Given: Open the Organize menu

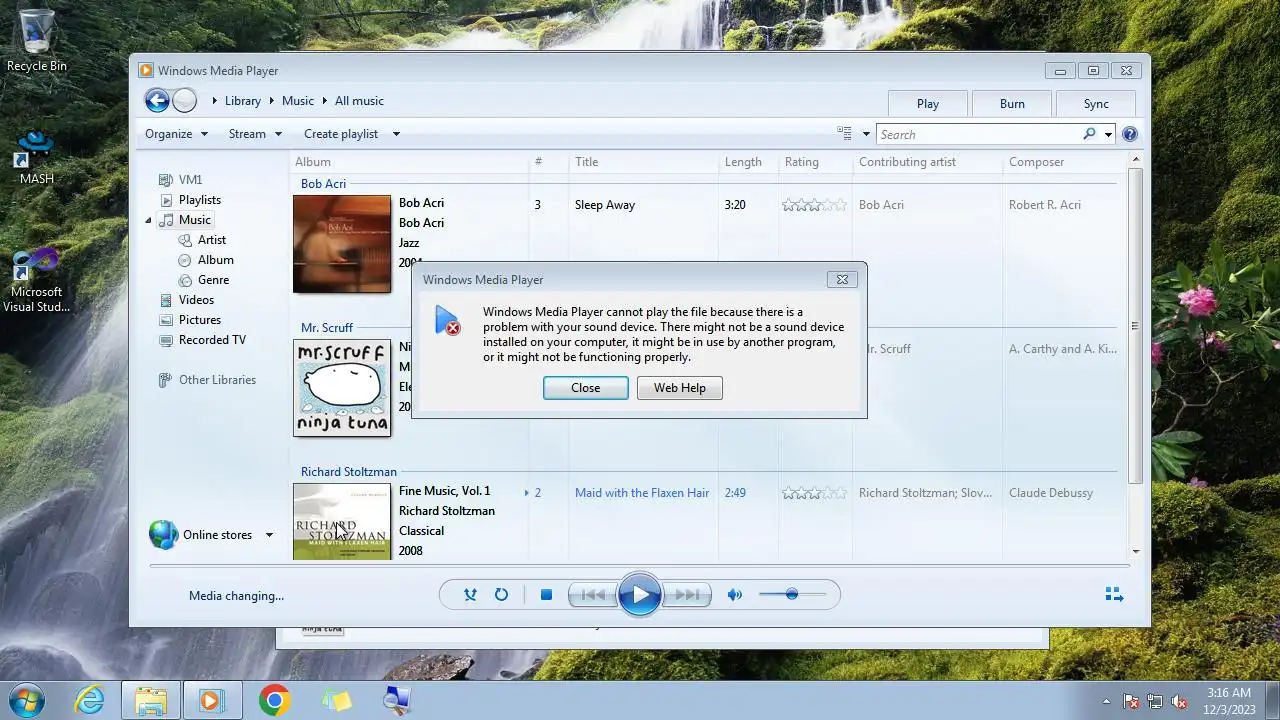Looking at the screenshot, I should click(x=176, y=134).
